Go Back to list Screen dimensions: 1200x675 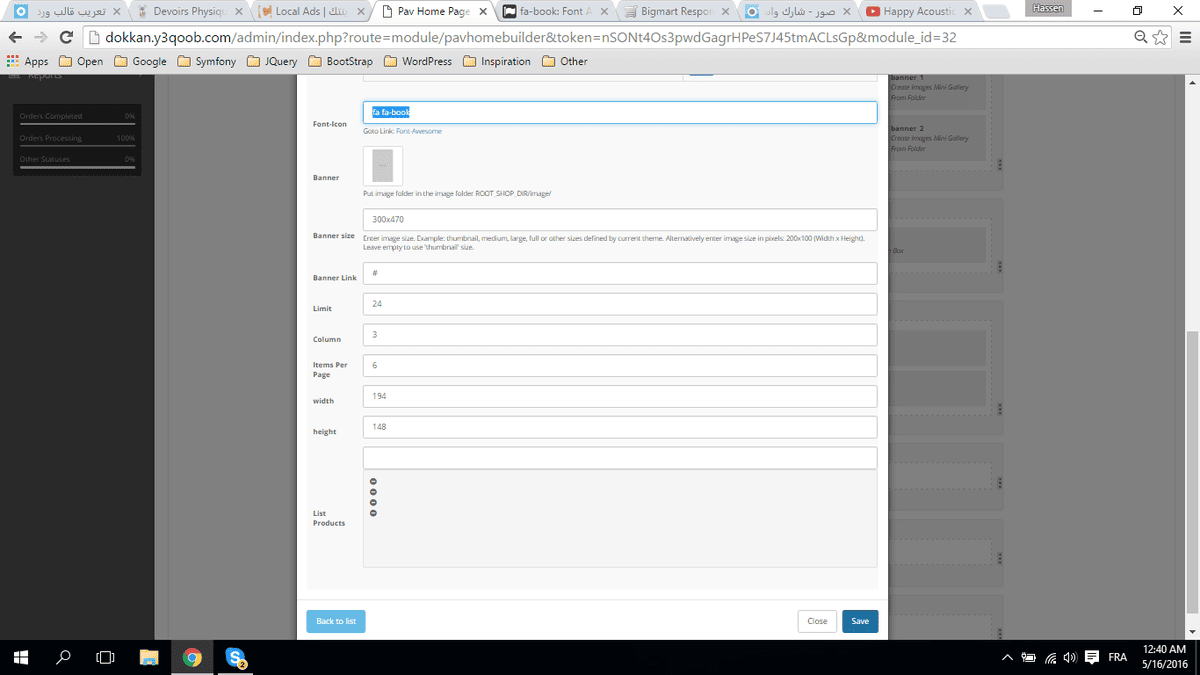[x=336, y=621]
